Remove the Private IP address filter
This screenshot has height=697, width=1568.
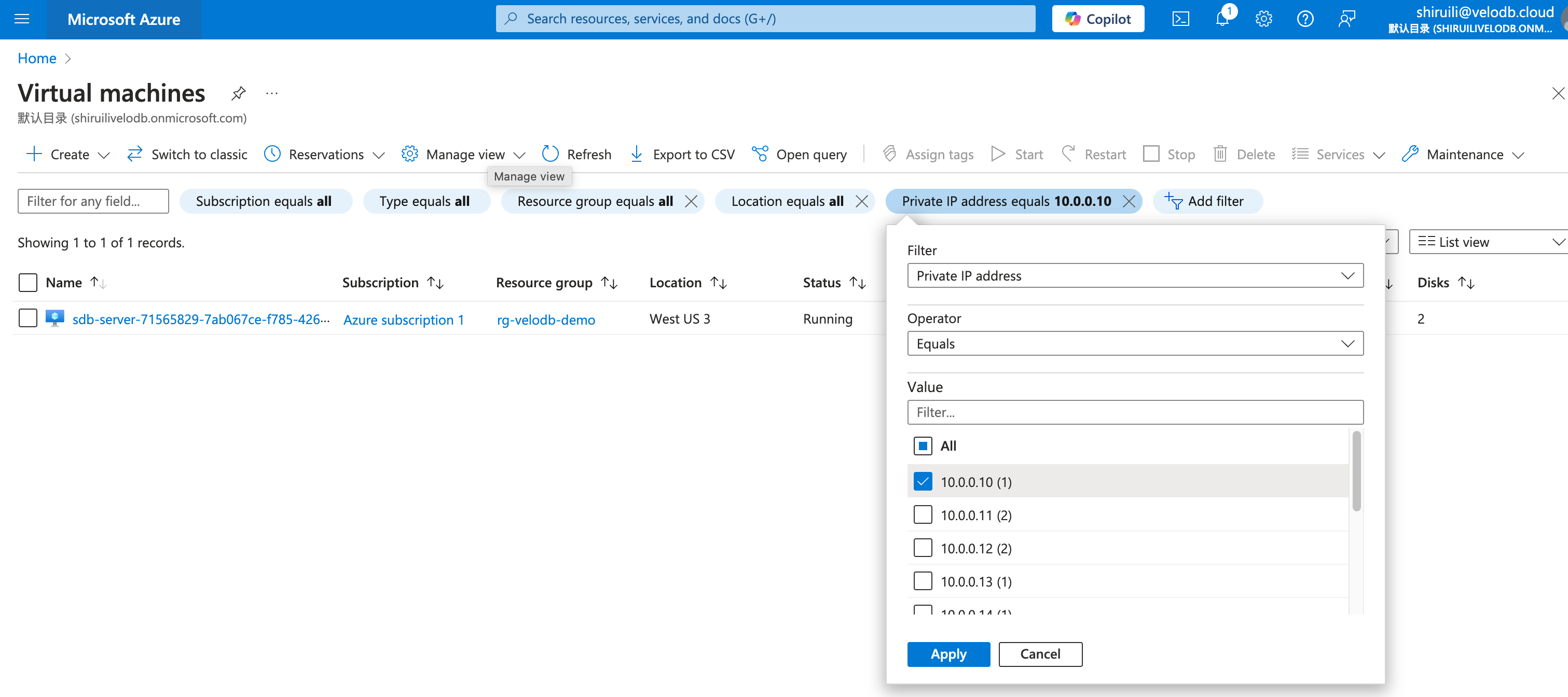point(1129,201)
